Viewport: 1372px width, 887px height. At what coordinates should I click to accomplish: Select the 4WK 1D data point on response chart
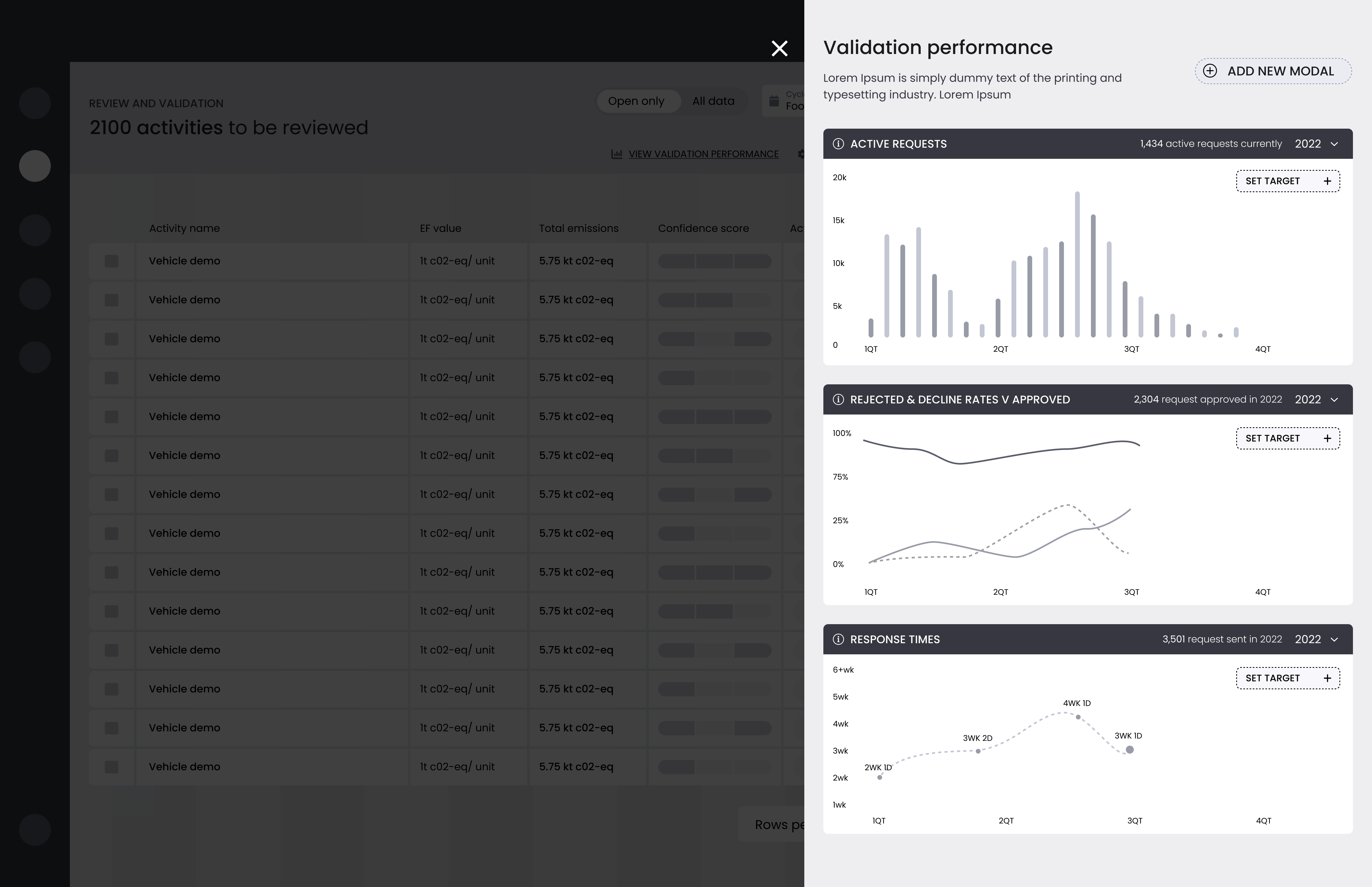click(x=1078, y=717)
